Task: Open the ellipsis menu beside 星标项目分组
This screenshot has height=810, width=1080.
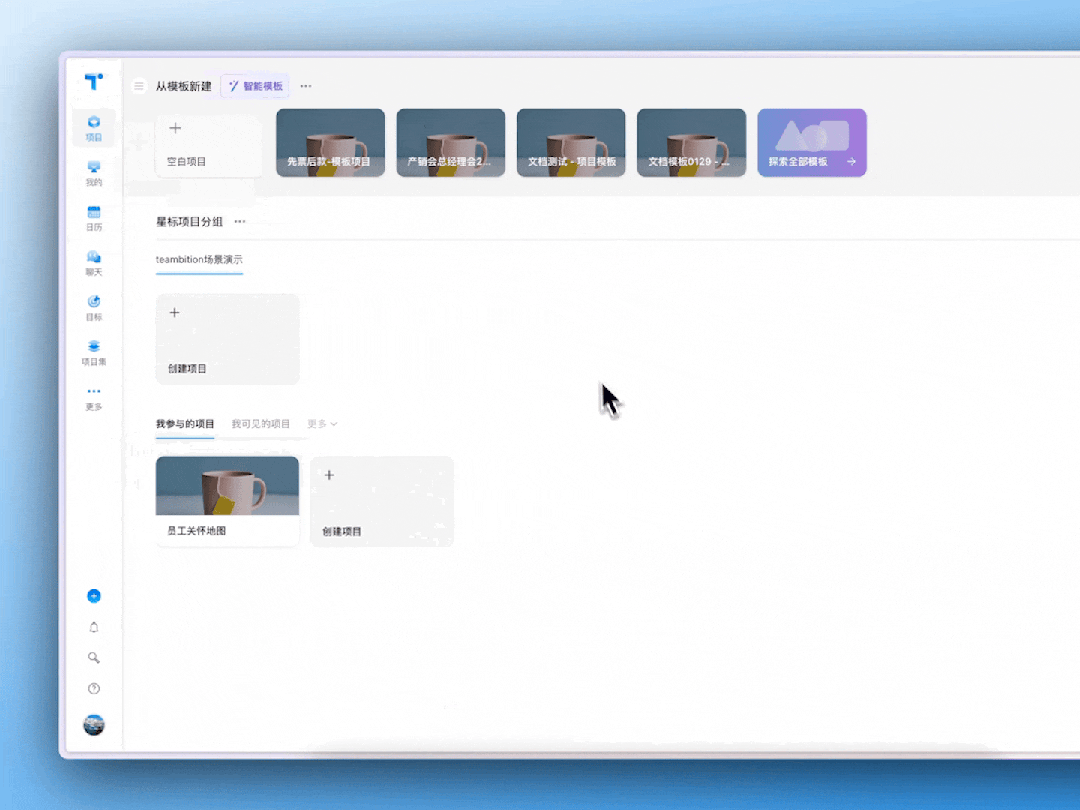Action: point(239,222)
